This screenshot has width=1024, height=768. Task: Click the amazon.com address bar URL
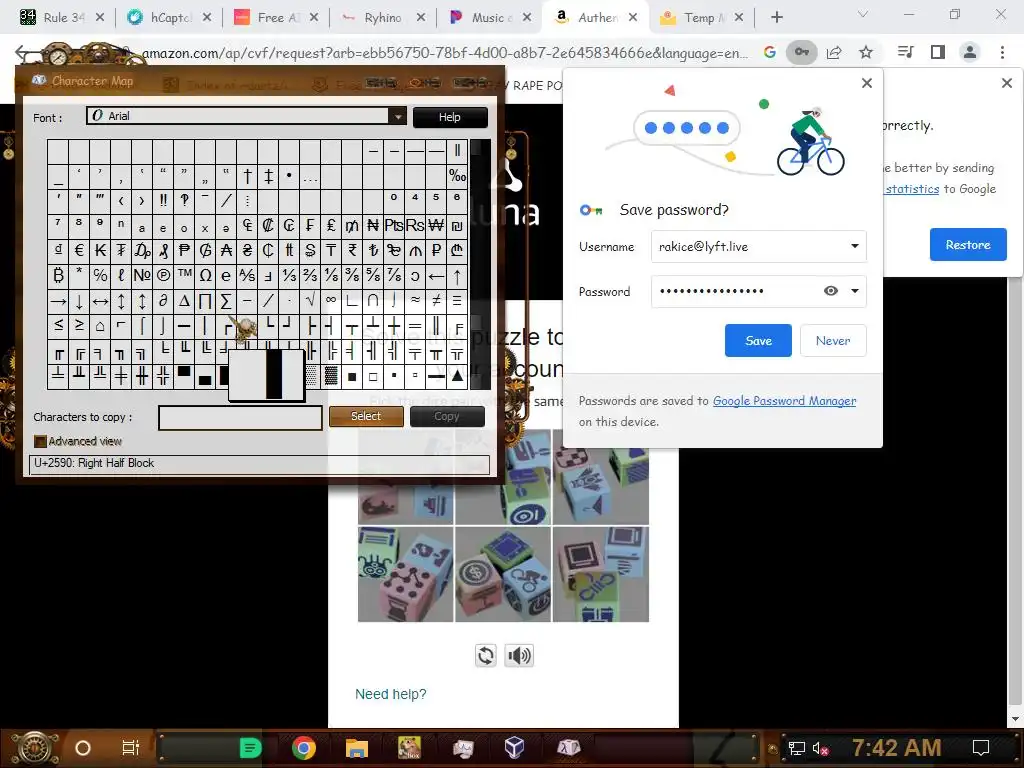click(444, 53)
